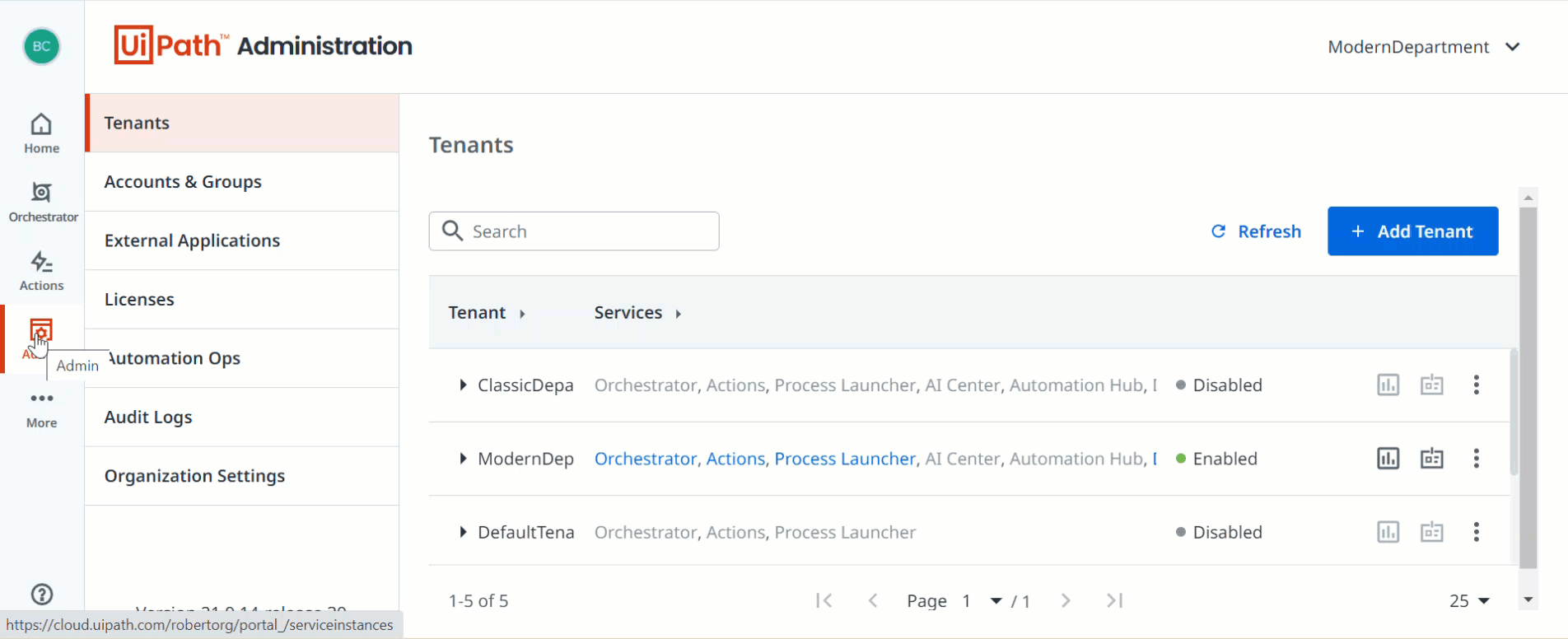Image resolution: width=1568 pixels, height=639 pixels.
Task: Refresh the tenants list
Action: (x=1256, y=231)
